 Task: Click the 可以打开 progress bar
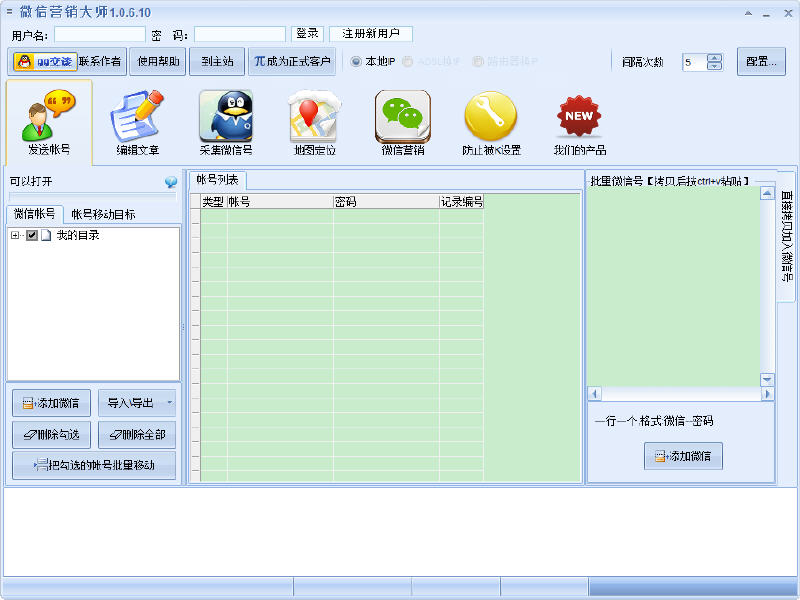point(92,196)
